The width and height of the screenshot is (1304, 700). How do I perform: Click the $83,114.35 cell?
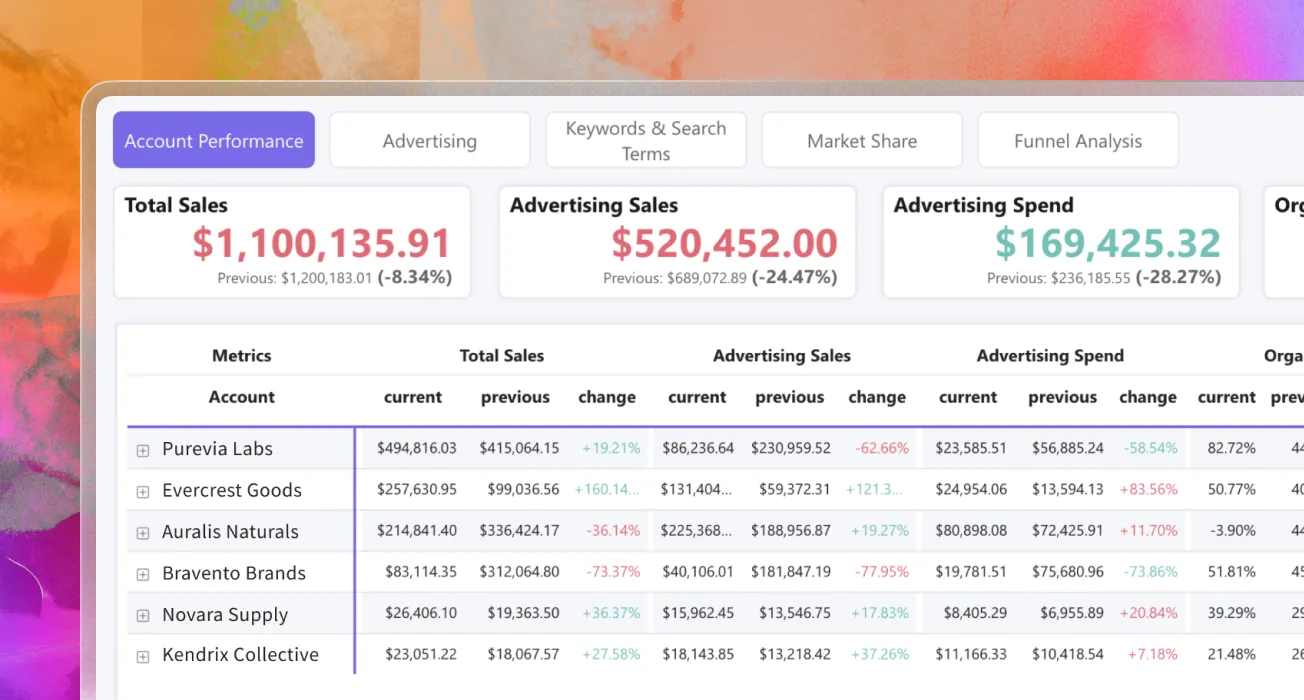421,573
